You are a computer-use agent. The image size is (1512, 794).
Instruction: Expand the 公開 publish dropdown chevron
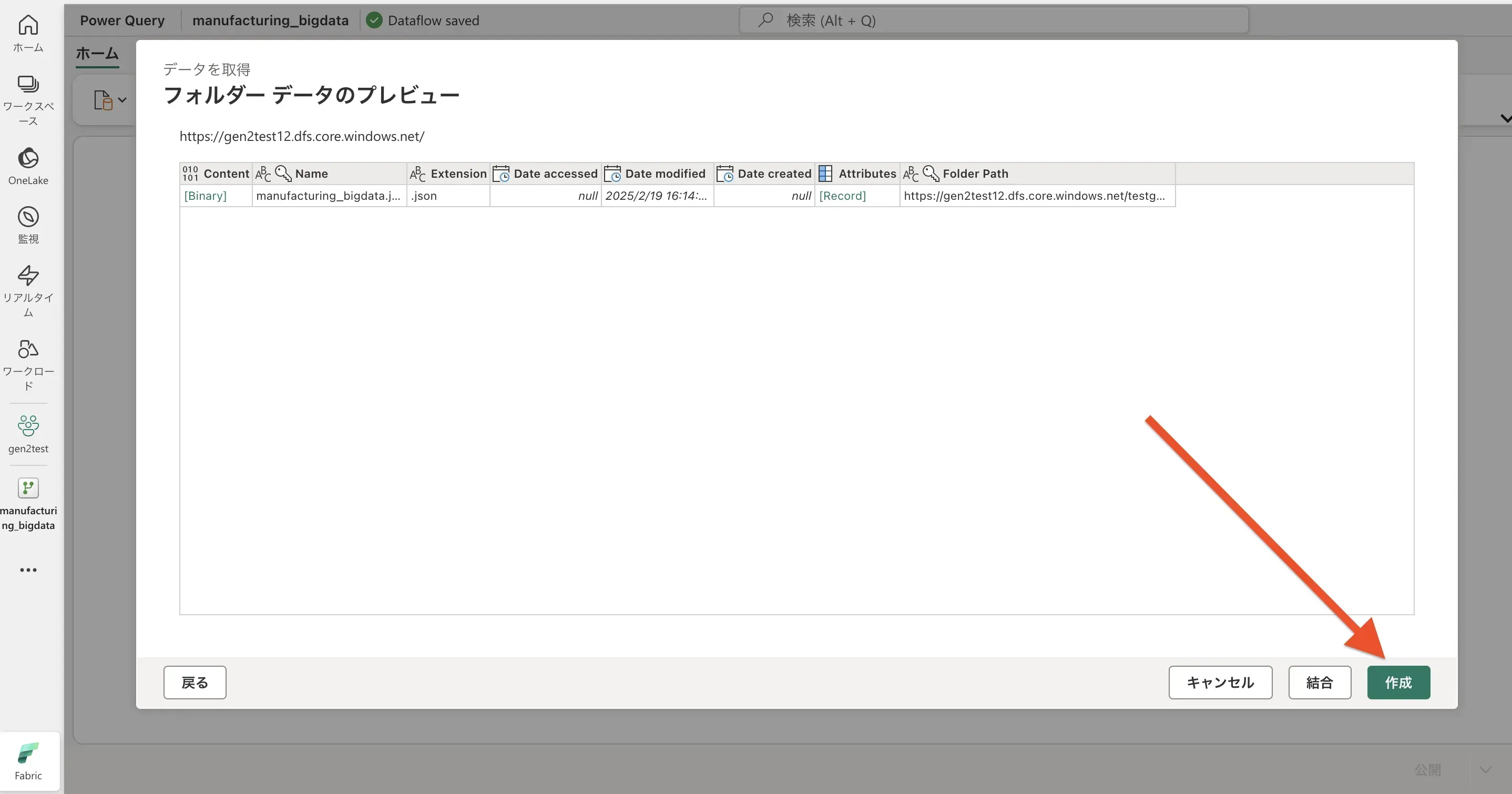[x=1485, y=769]
